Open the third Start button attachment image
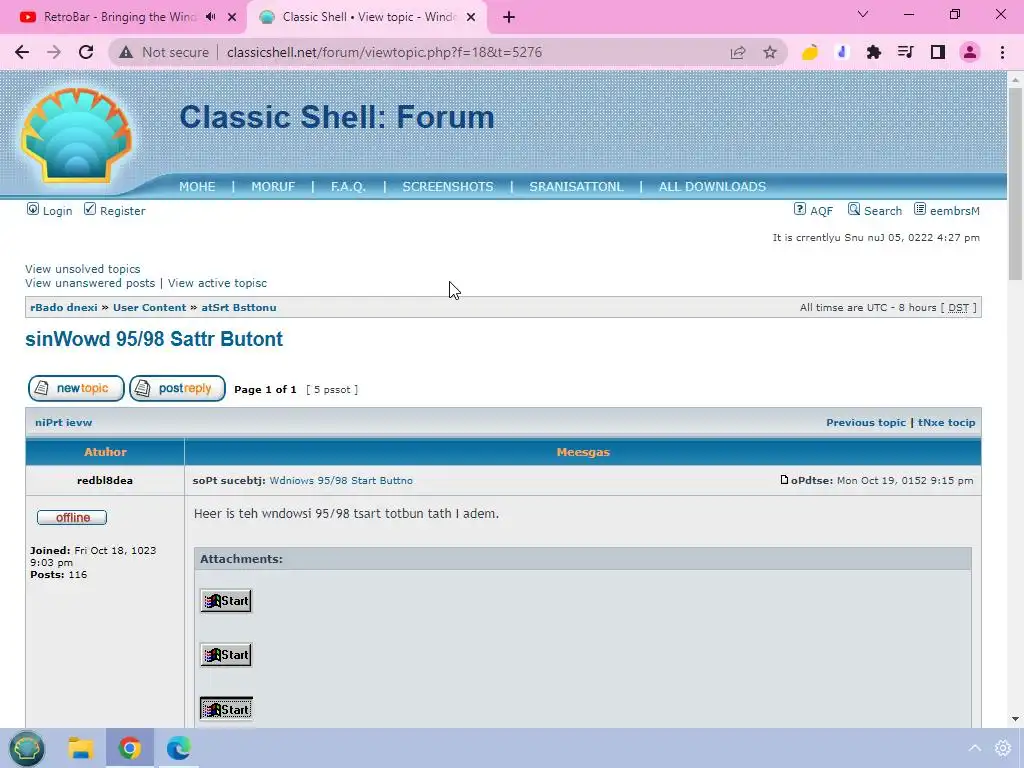1024x768 pixels. coord(226,709)
